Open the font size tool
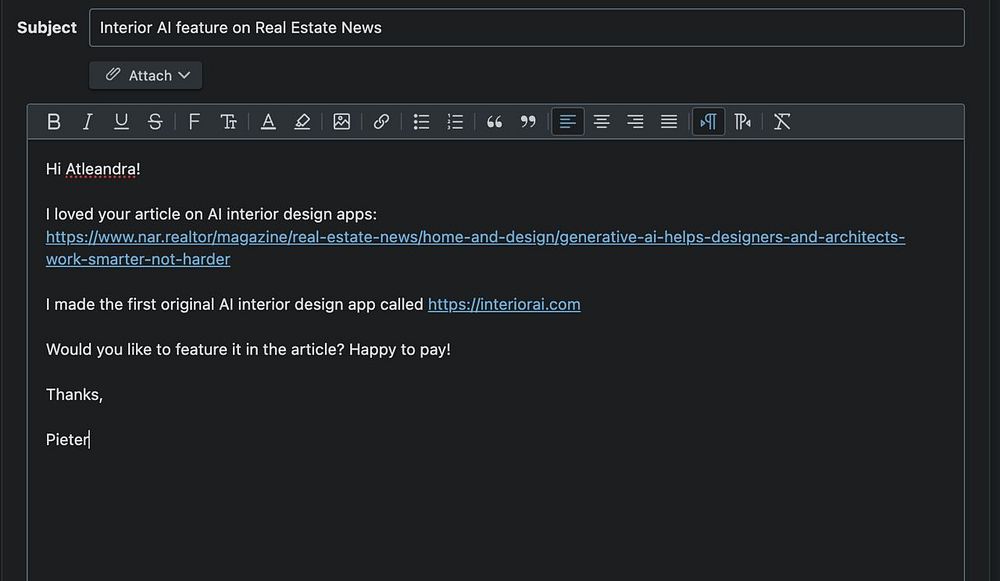1000x581 pixels. click(228, 122)
